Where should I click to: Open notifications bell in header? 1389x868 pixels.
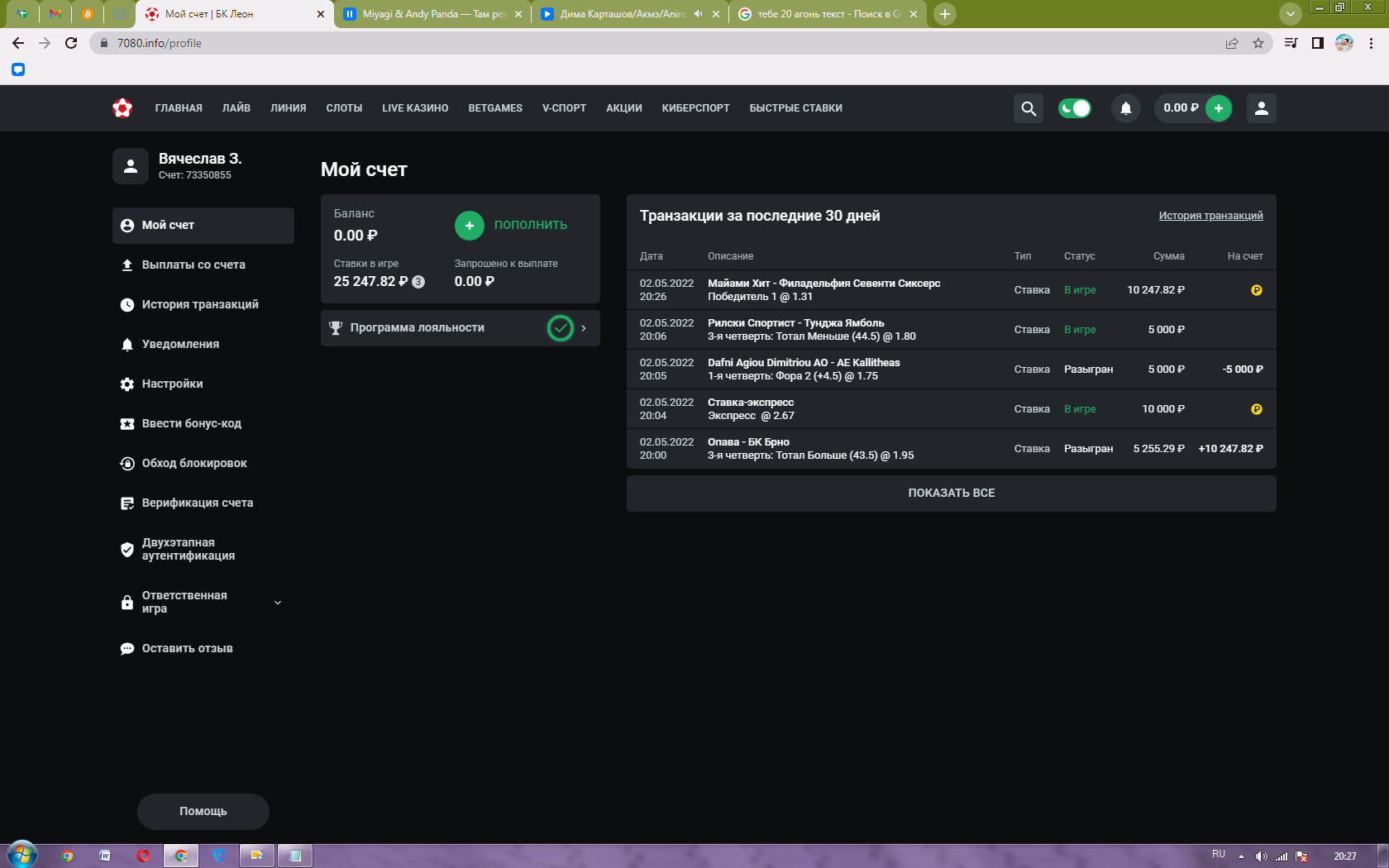(x=1126, y=108)
